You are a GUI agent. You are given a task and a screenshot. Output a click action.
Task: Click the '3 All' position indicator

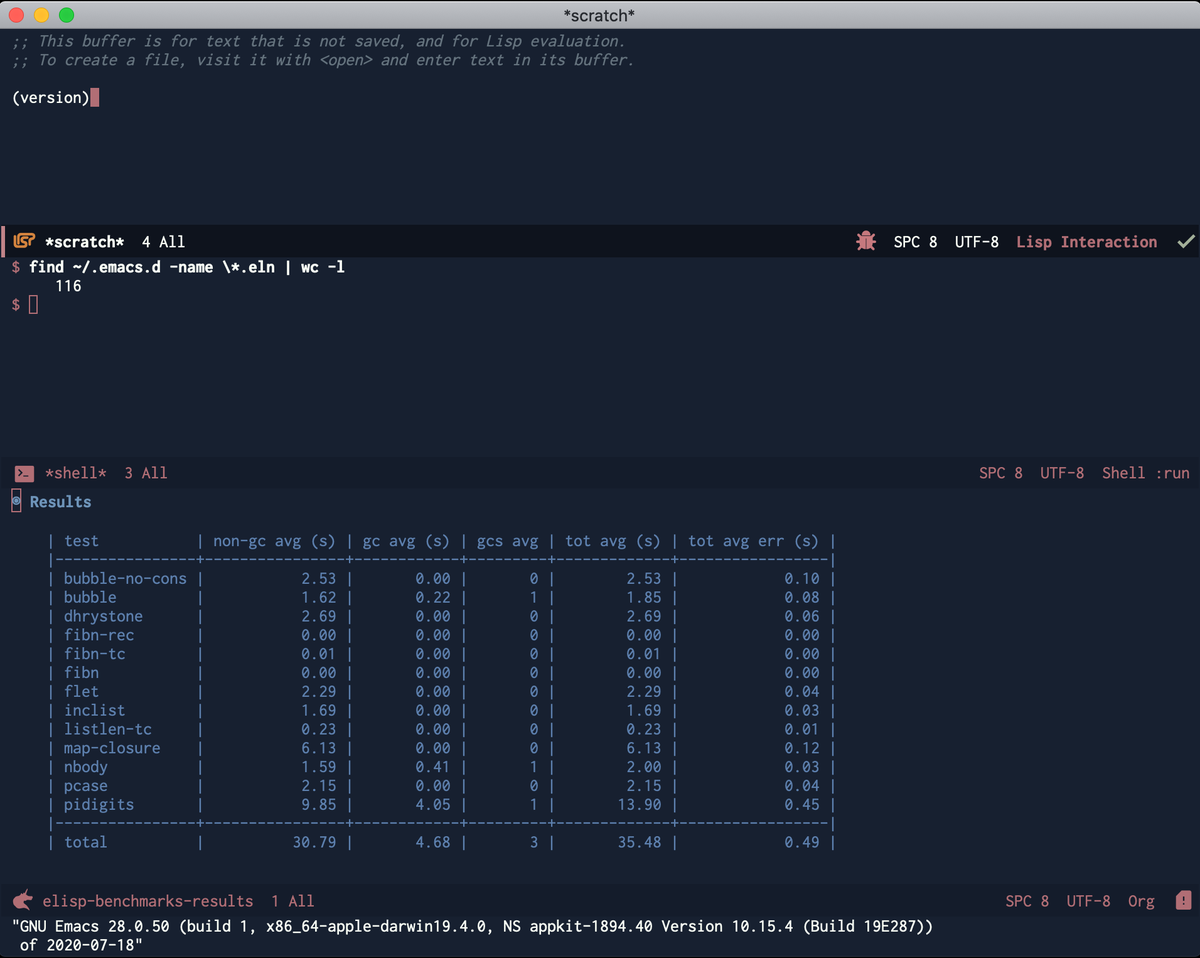tap(146, 473)
